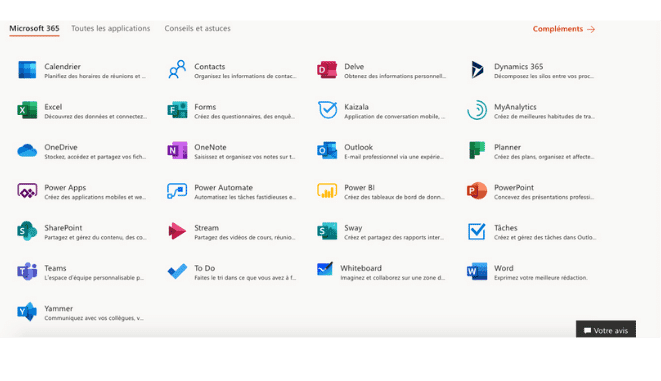Click Excel description 'Découvrez des données et connectez...'

[x=96, y=116]
